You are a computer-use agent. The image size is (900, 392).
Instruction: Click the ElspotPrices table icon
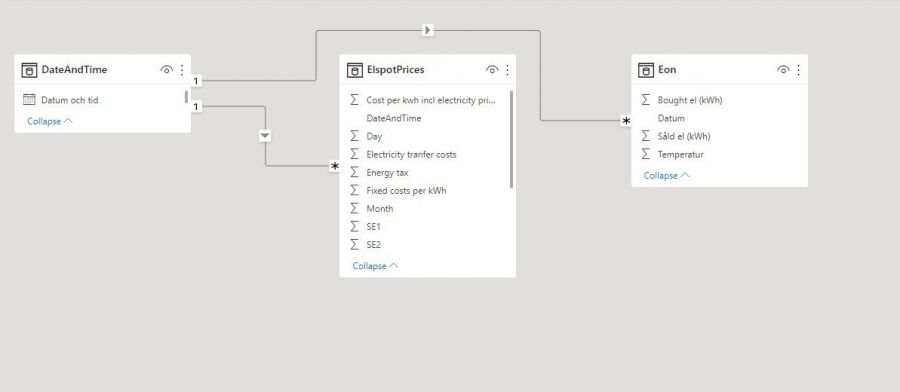click(355, 70)
